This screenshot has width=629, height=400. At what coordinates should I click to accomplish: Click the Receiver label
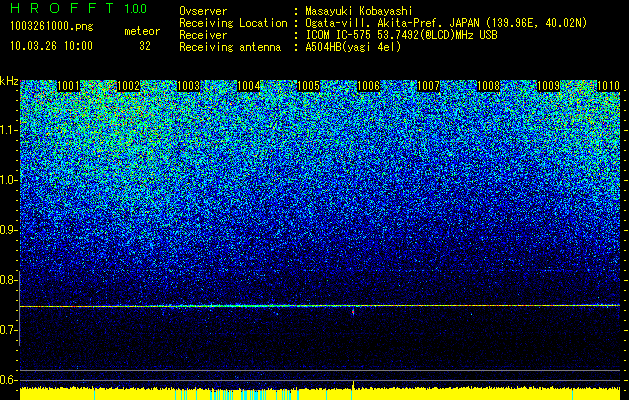click(x=203, y=35)
